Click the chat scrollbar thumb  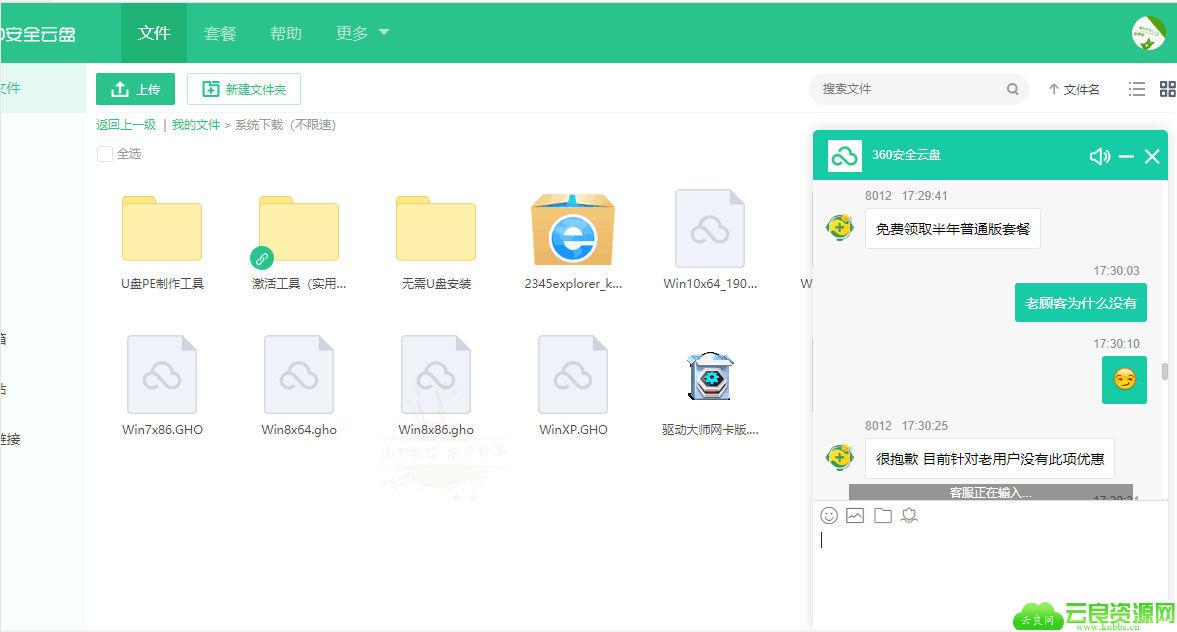pyautogui.click(x=1164, y=372)
